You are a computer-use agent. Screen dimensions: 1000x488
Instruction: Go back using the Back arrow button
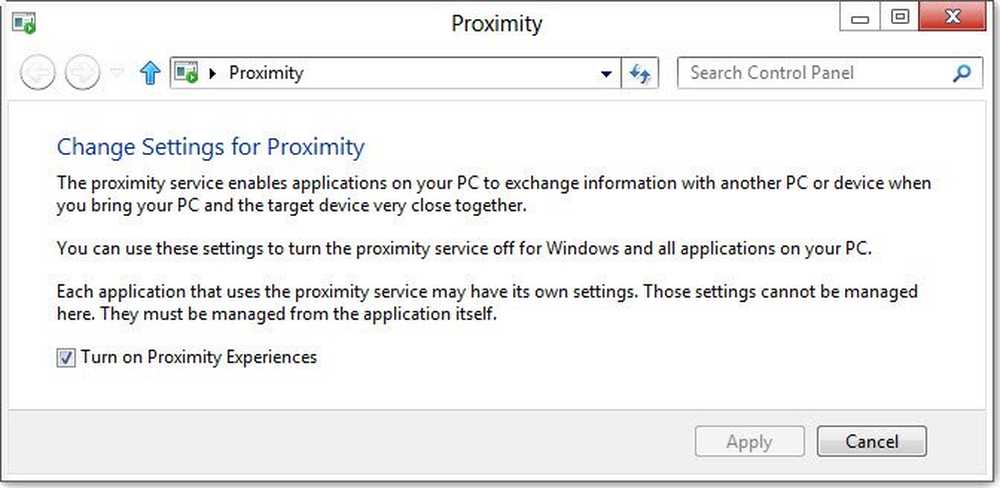coord(38,73)
